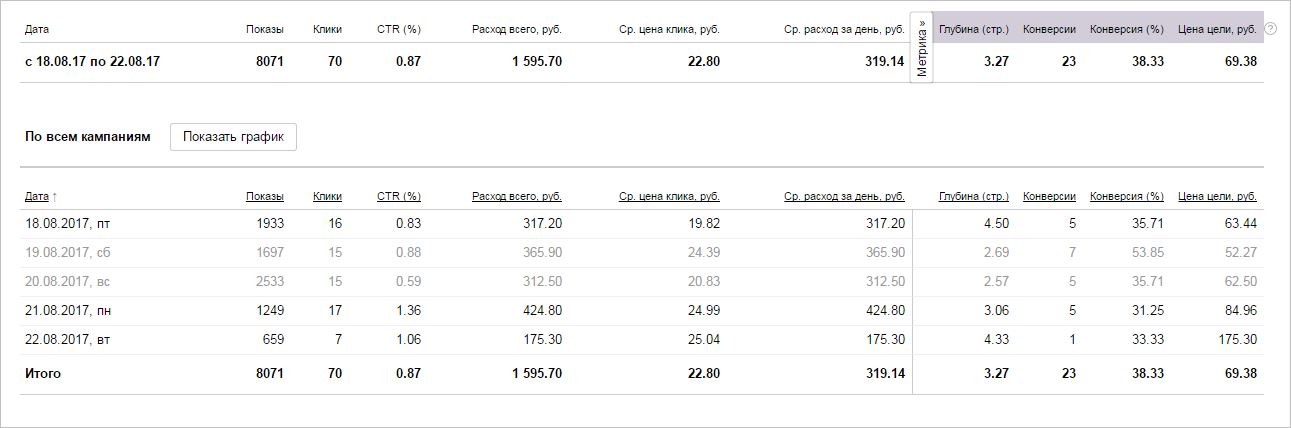Viewport: 1291px width, 428px height.
Task: Sort table by Клики column header
Action: tap(327, 197)
